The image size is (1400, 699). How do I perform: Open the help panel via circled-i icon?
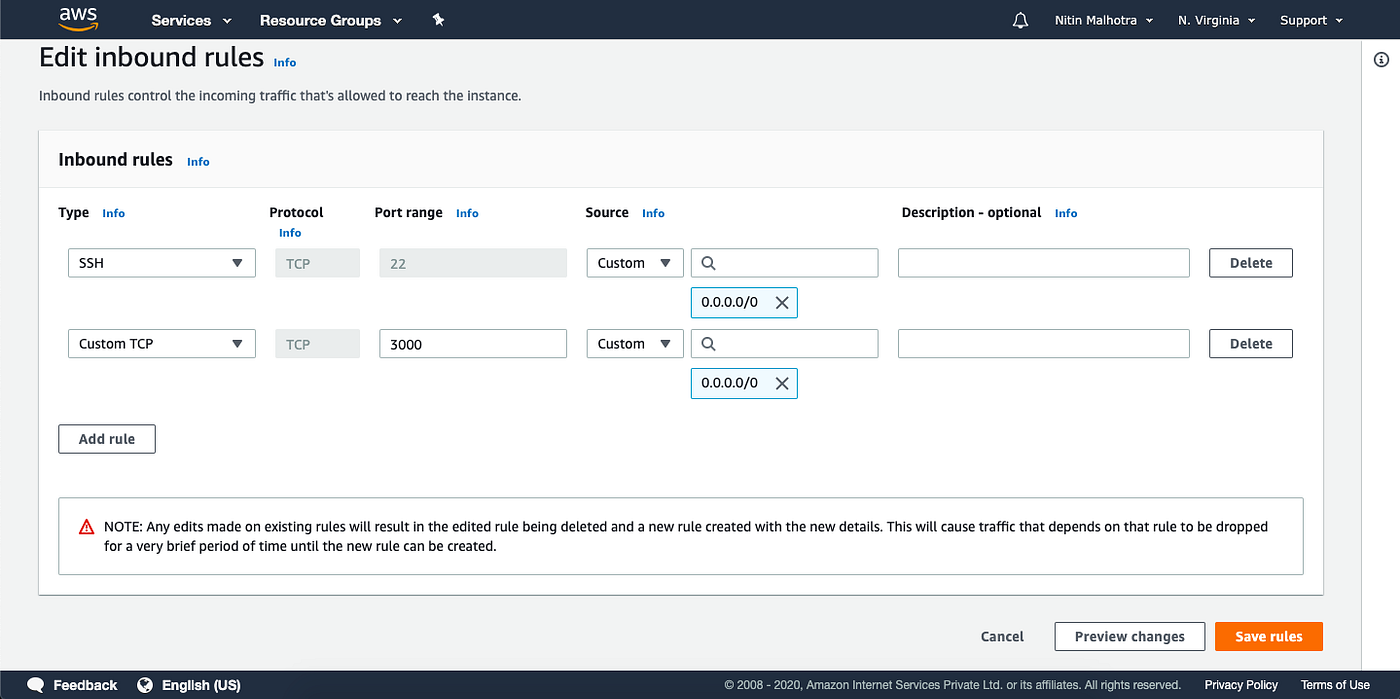pos(1383,60)
